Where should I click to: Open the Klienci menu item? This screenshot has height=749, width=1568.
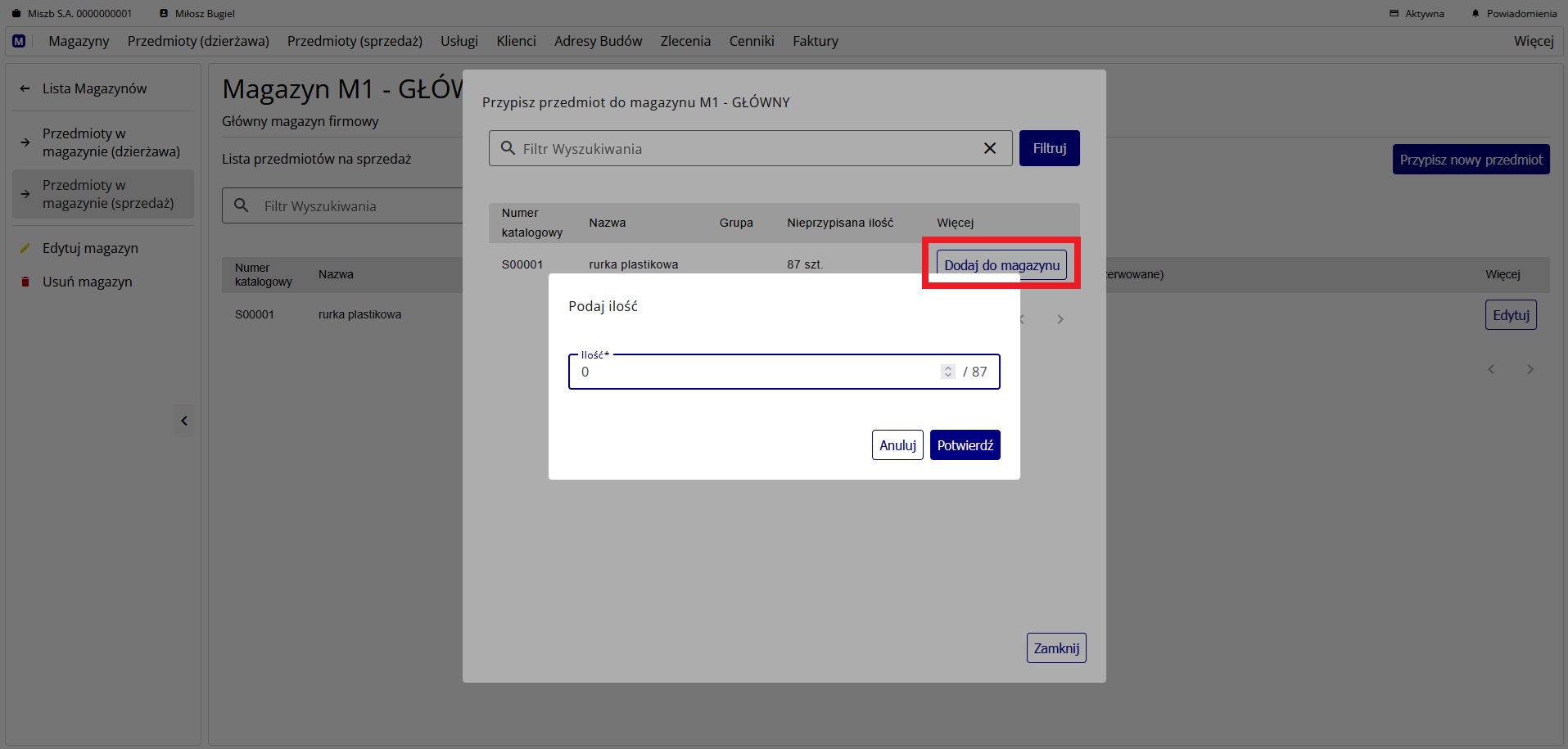pyautogui.click(x=516, y=41)
